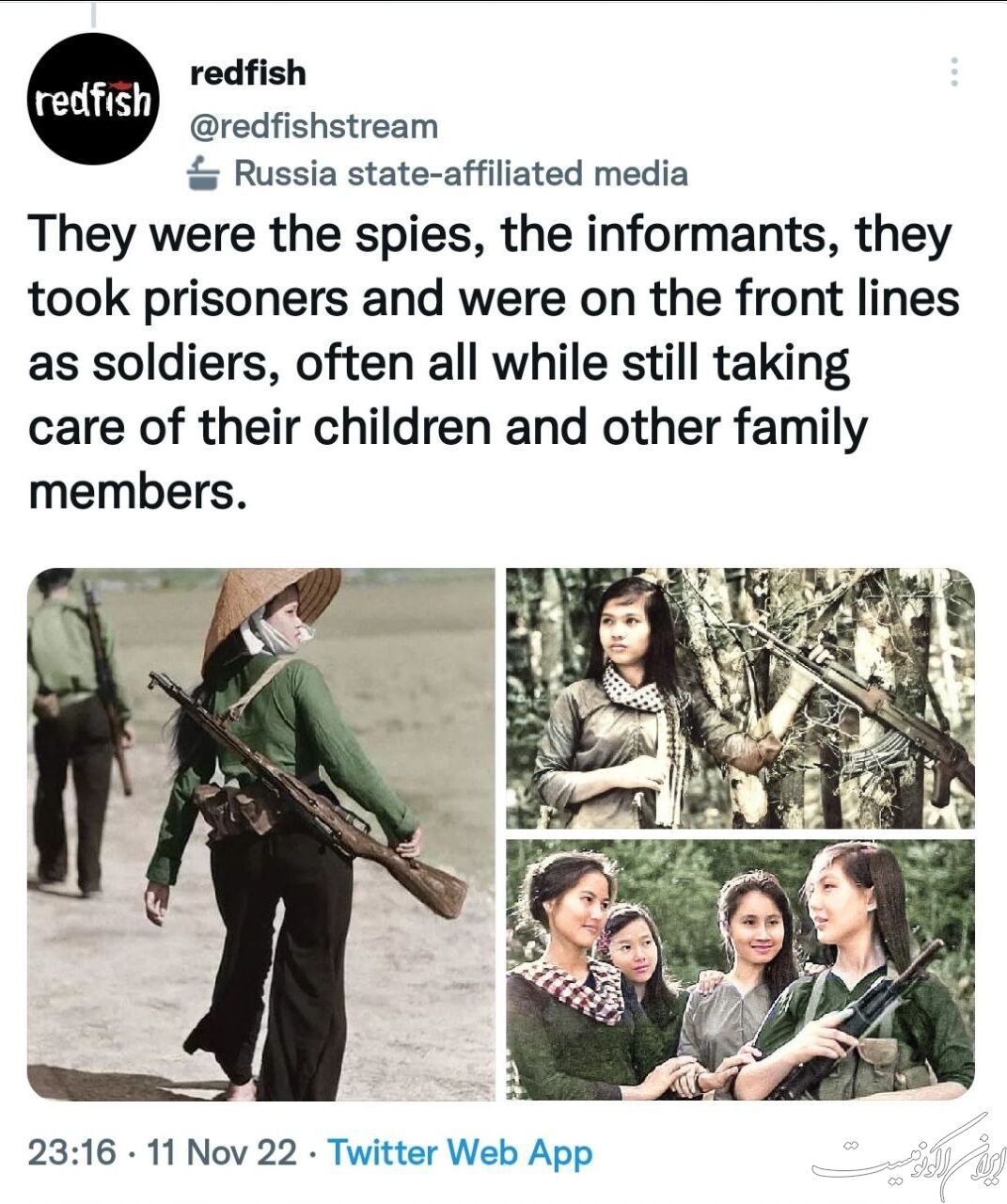Open the three-dot tweet options menu
The width and height of the screenshot is (1007, 1204).
pyautogui.click(x=954, y=72)
